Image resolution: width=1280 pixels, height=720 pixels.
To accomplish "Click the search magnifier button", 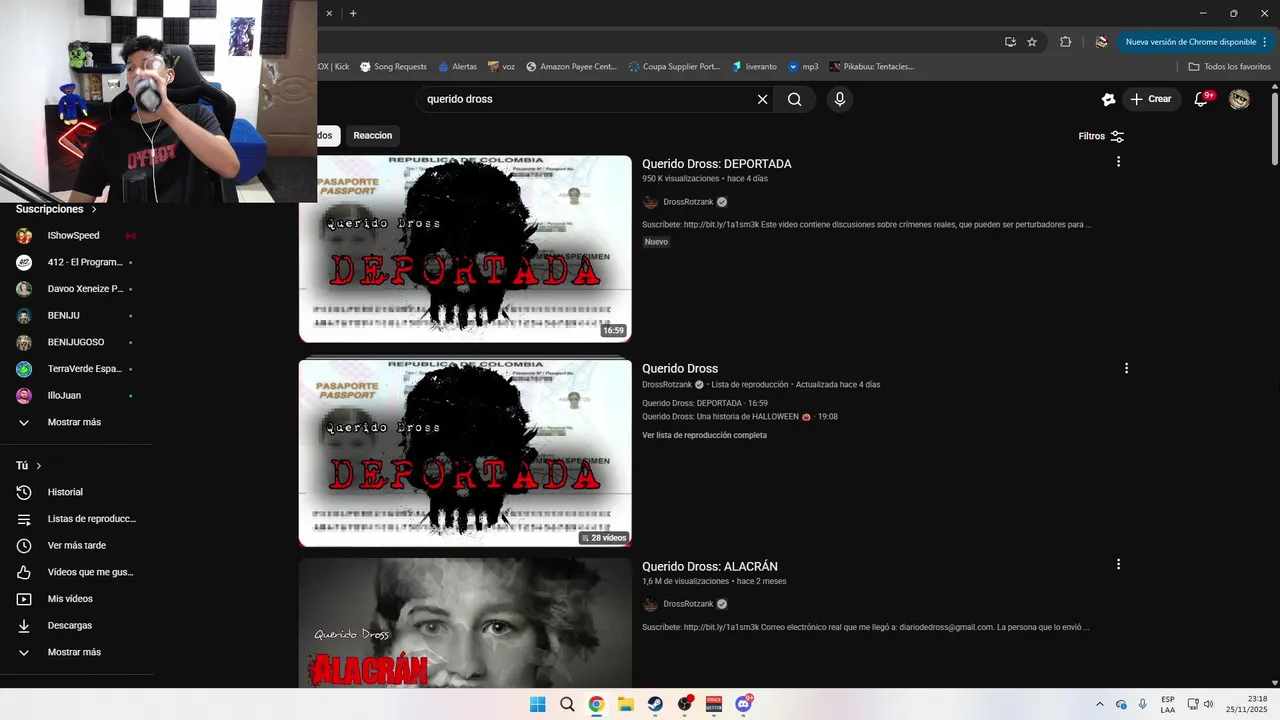I will pyautogui.click(x=794, y=99).
